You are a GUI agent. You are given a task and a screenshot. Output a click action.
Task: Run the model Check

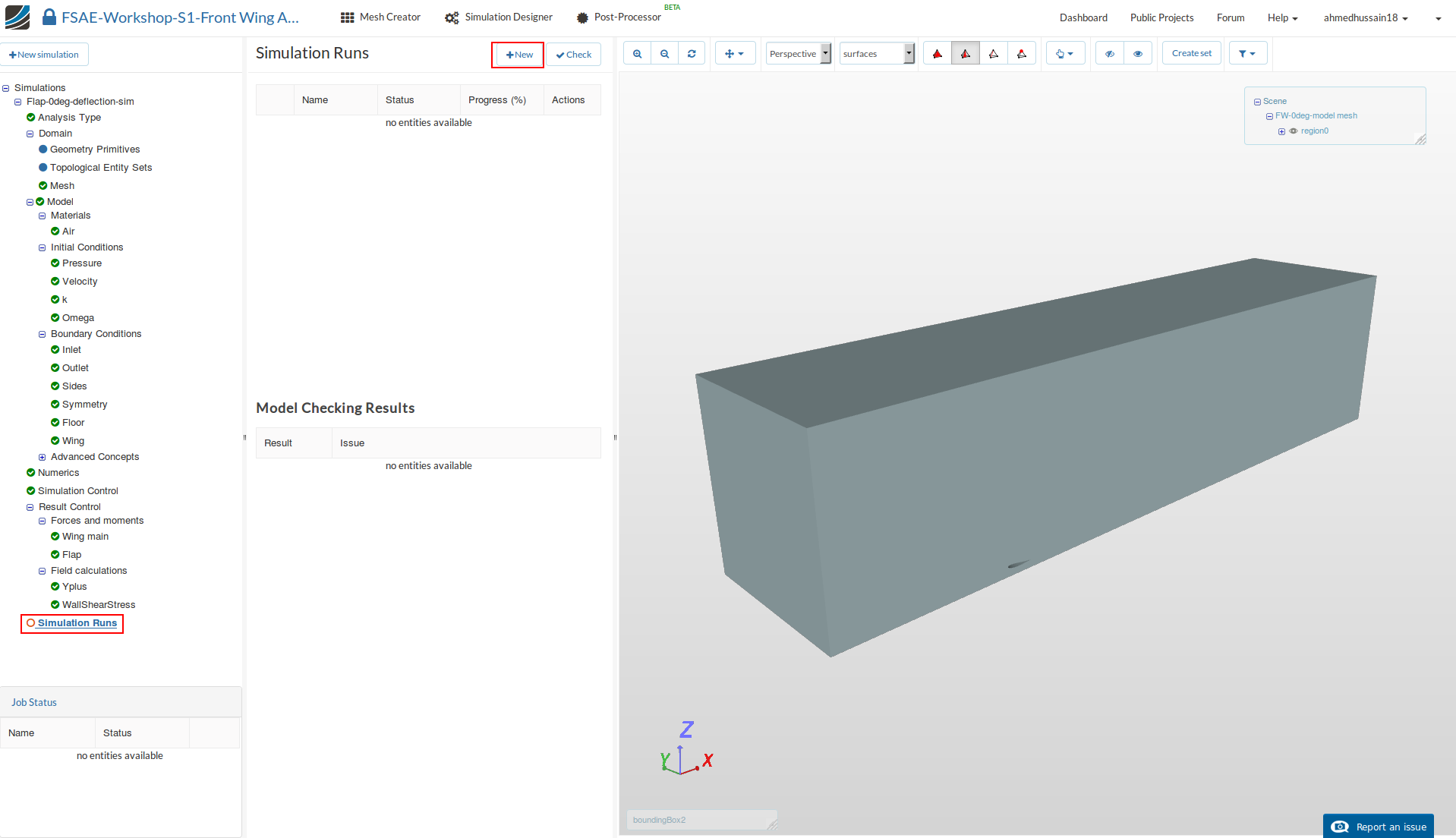pos(575,54)
